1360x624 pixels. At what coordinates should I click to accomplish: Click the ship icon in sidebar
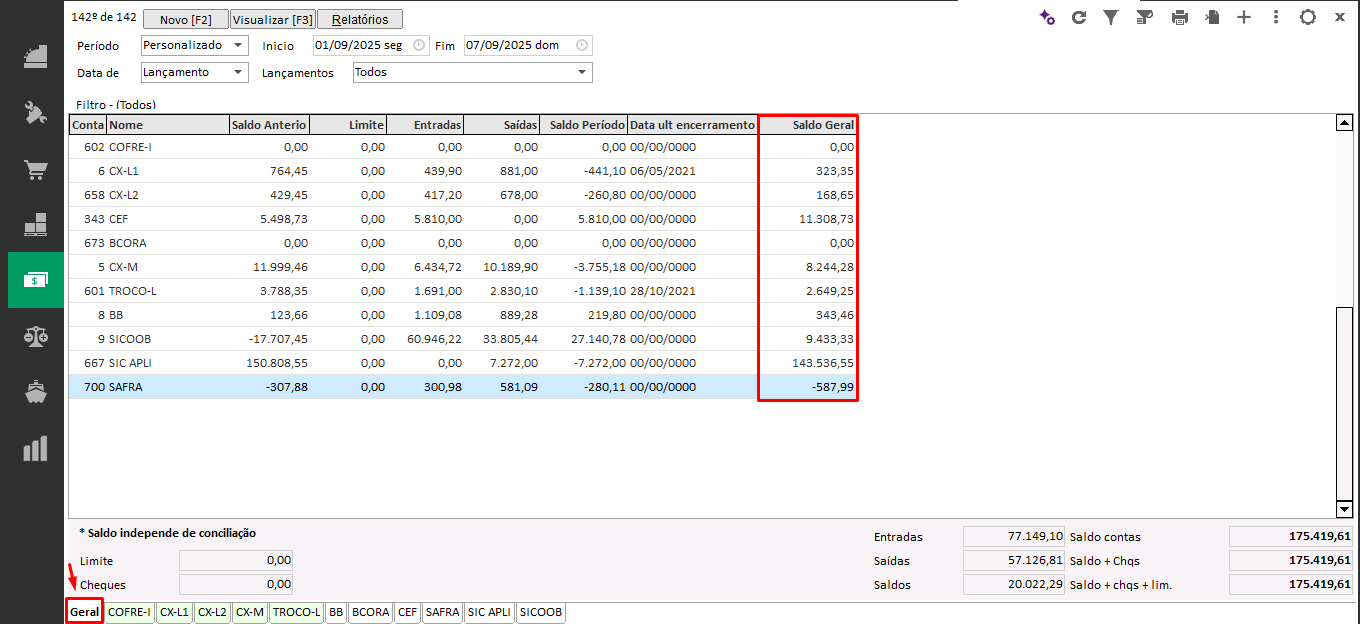36,392
